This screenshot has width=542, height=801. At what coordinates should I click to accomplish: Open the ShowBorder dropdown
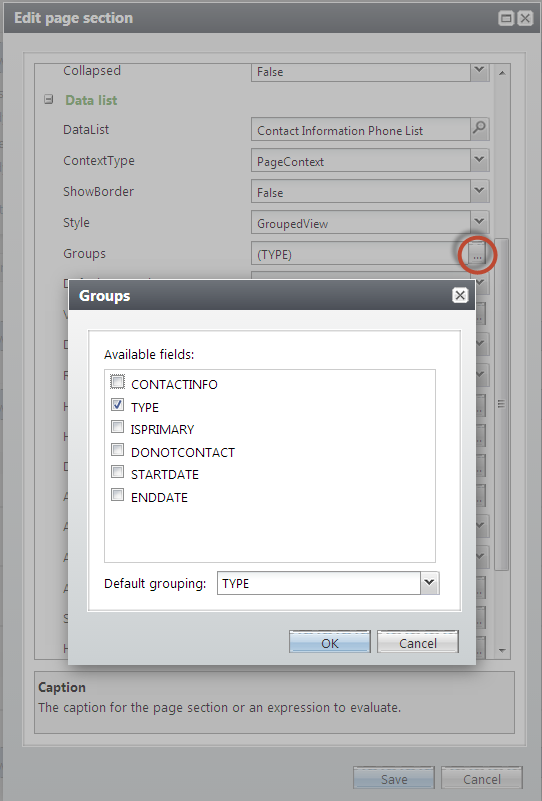(479, 192)
